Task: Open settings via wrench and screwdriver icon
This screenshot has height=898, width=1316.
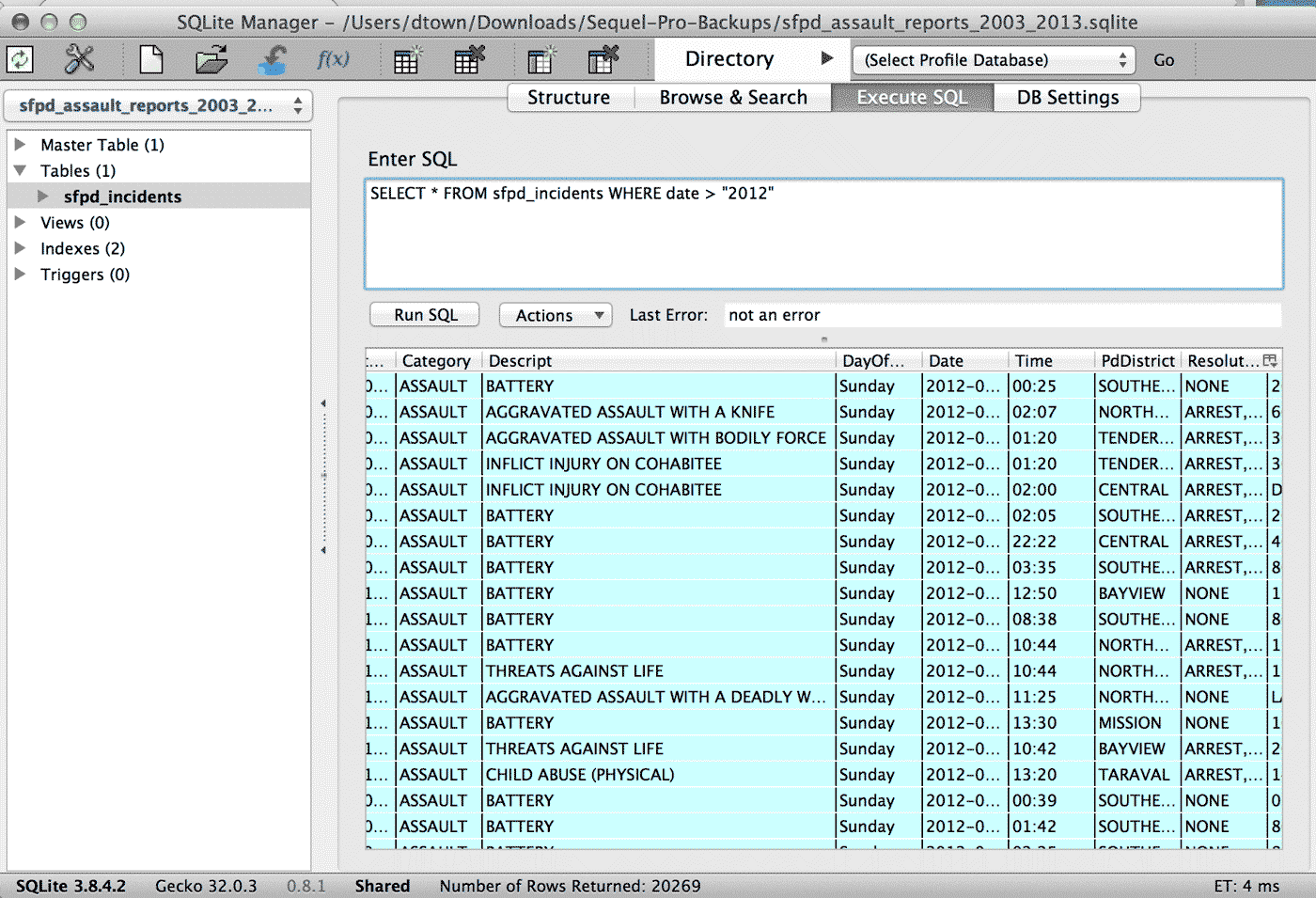Action: 80,60
